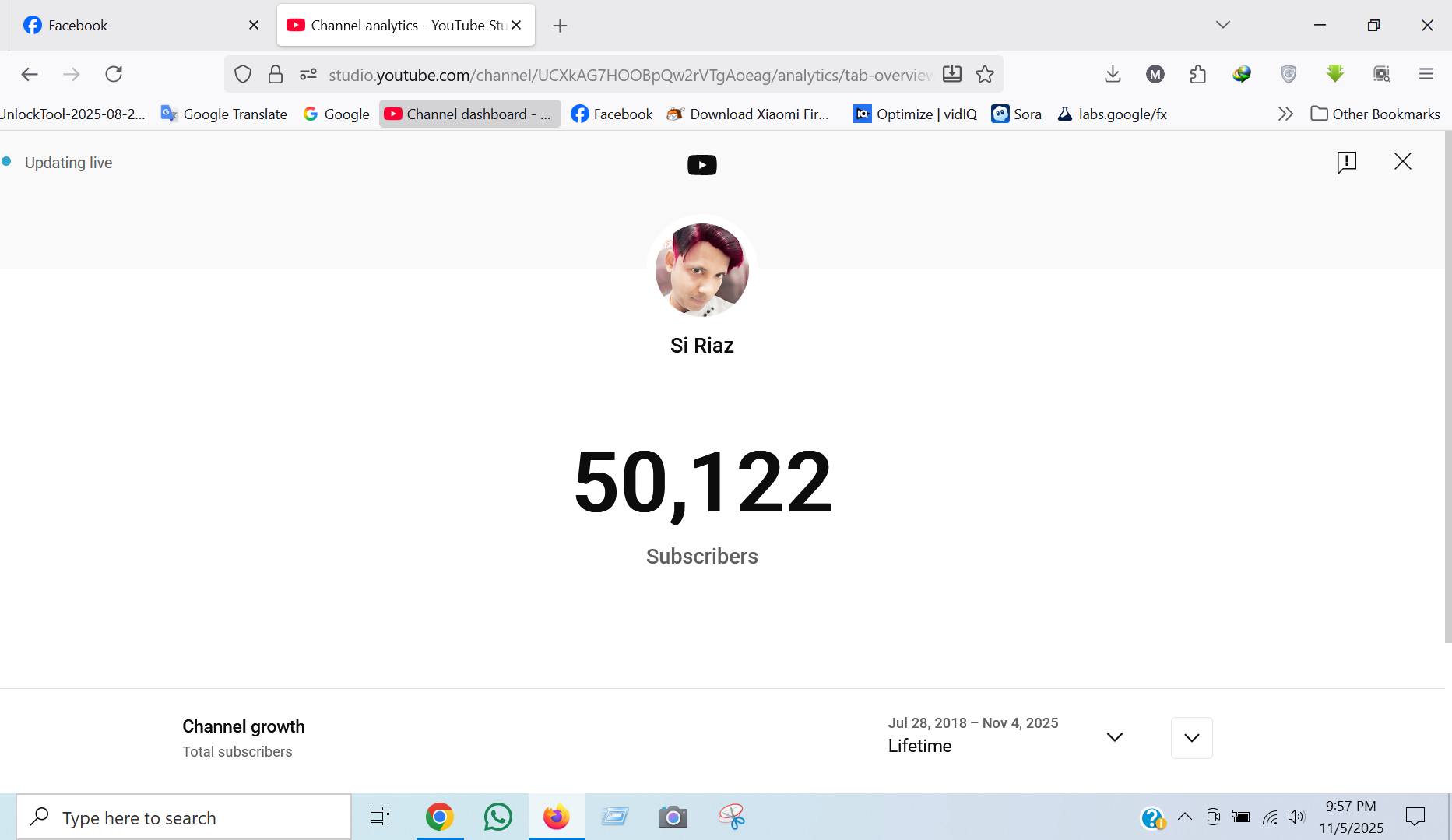
Task: Open WhatsApp from the taskbar
Action: pos(497,817)
